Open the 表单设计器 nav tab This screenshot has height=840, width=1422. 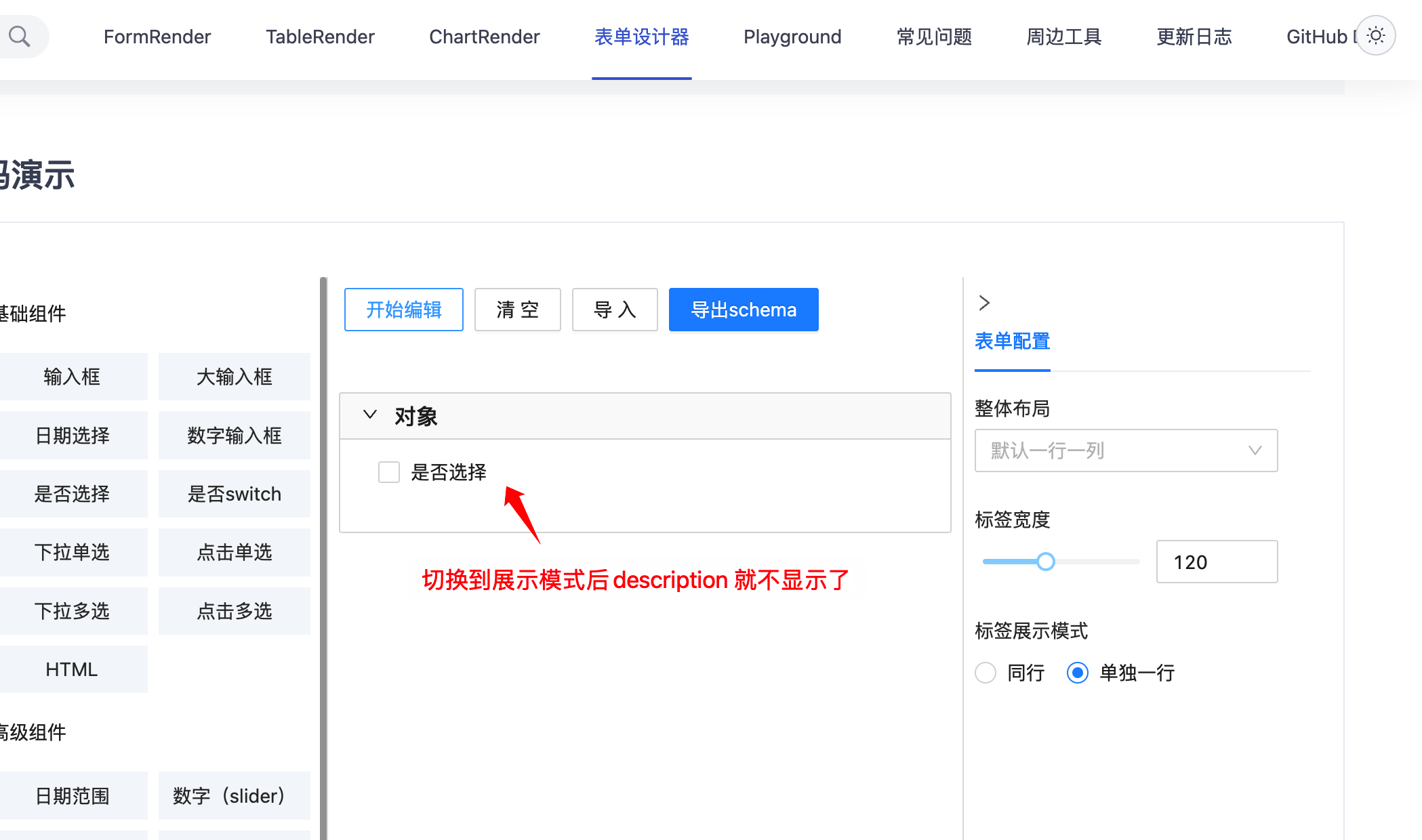[x=642, y=37]
